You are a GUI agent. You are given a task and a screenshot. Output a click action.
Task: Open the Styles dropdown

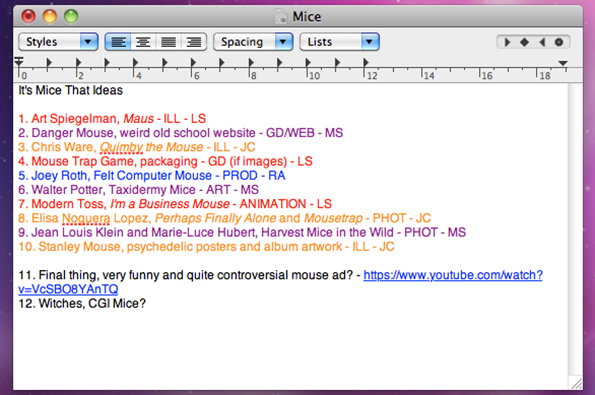(x=58, y=42)
